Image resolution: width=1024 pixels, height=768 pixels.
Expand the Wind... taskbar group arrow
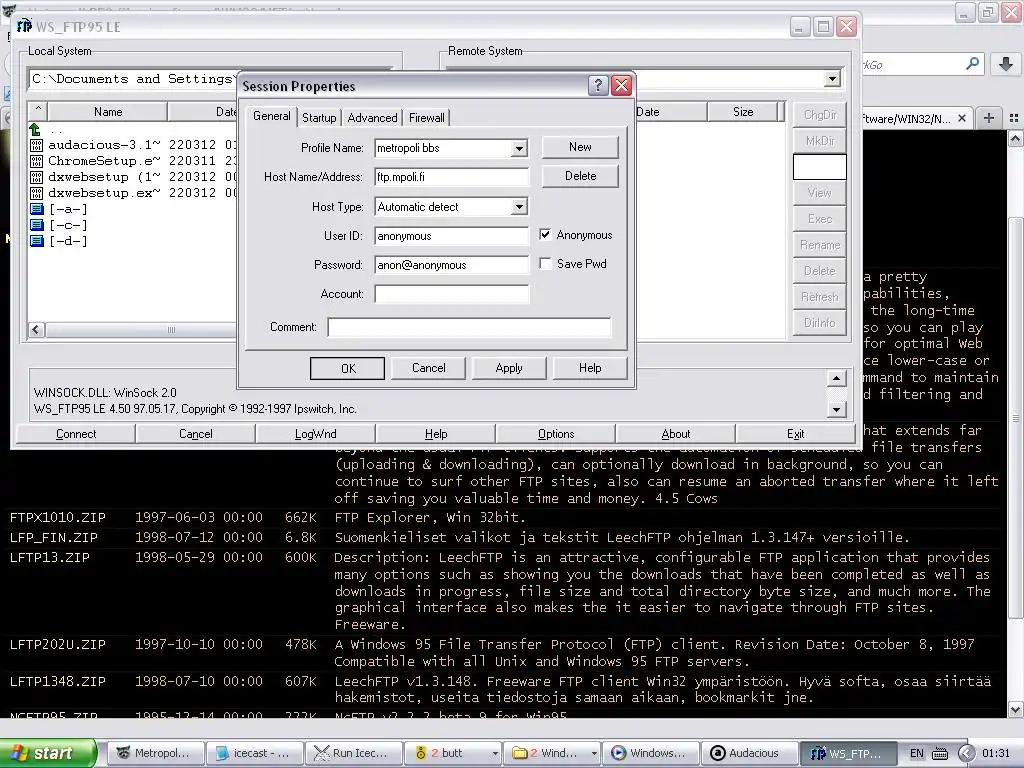click(594, 753)
